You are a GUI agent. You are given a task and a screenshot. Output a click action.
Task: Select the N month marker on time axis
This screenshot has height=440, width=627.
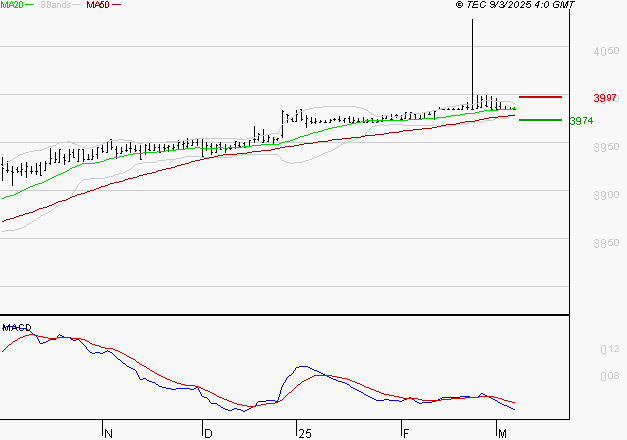pos(108,432)
